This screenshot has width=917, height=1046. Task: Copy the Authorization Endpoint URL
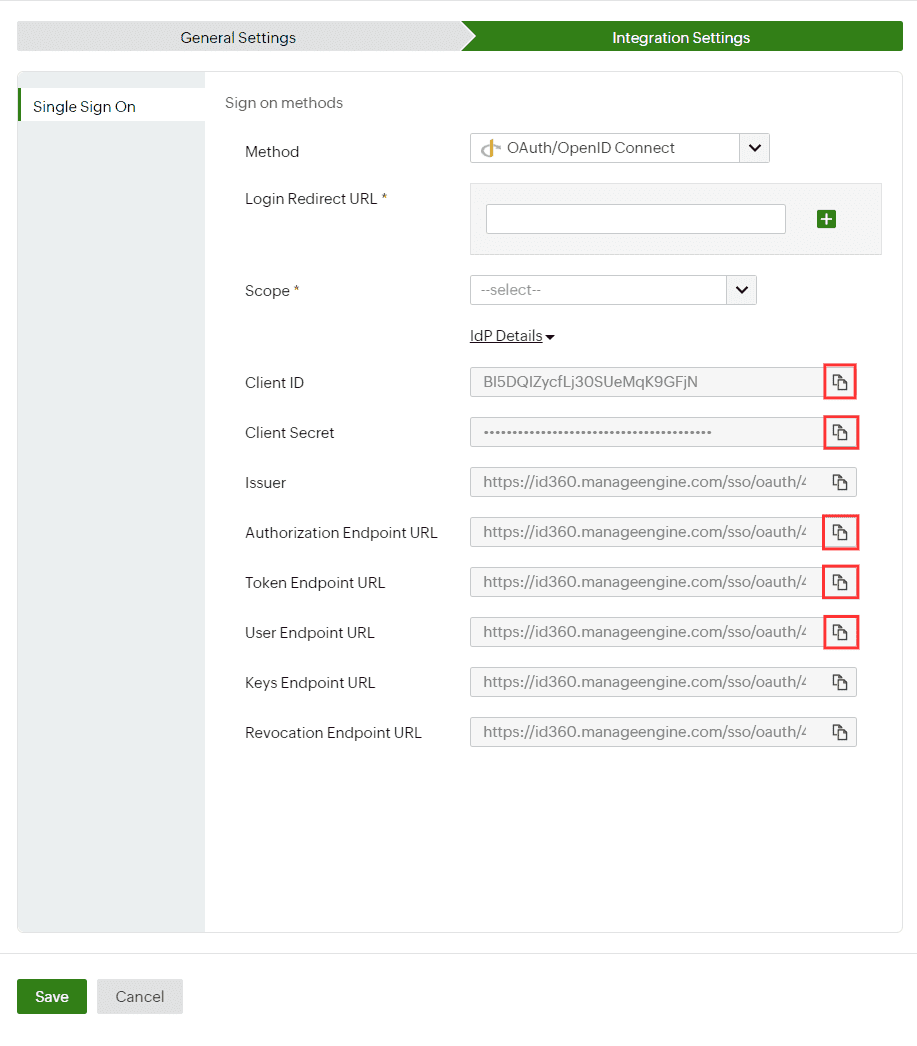click(840, 532)
